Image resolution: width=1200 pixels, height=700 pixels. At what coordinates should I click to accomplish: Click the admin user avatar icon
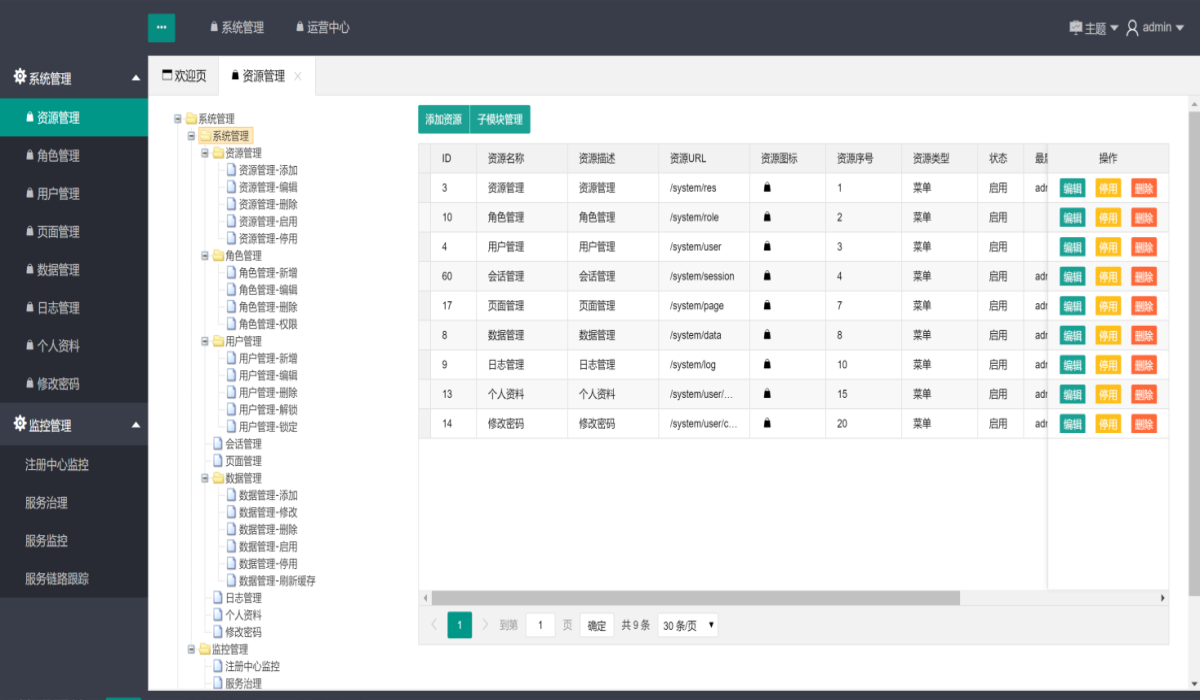pos(1132,28)
